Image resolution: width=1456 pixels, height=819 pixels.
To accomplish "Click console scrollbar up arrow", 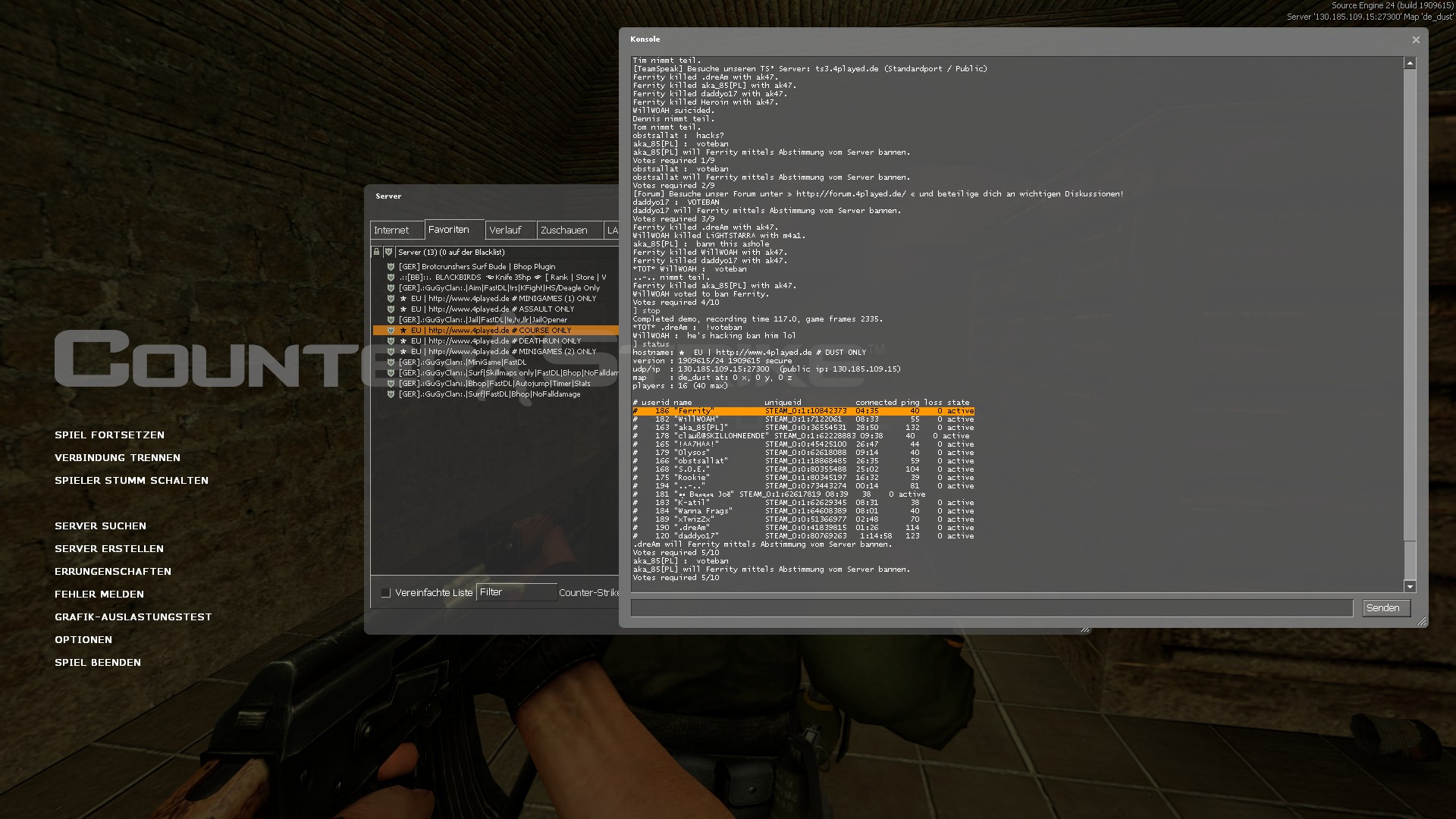I will coord(1410,64).
